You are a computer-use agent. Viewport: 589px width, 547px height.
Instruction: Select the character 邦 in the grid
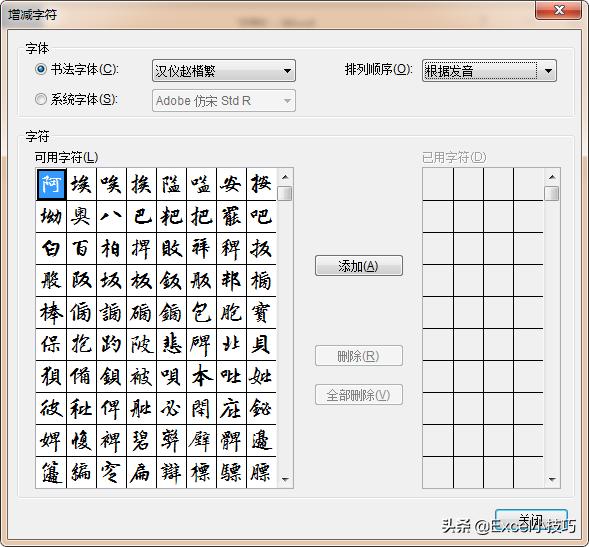click(231, 280)
